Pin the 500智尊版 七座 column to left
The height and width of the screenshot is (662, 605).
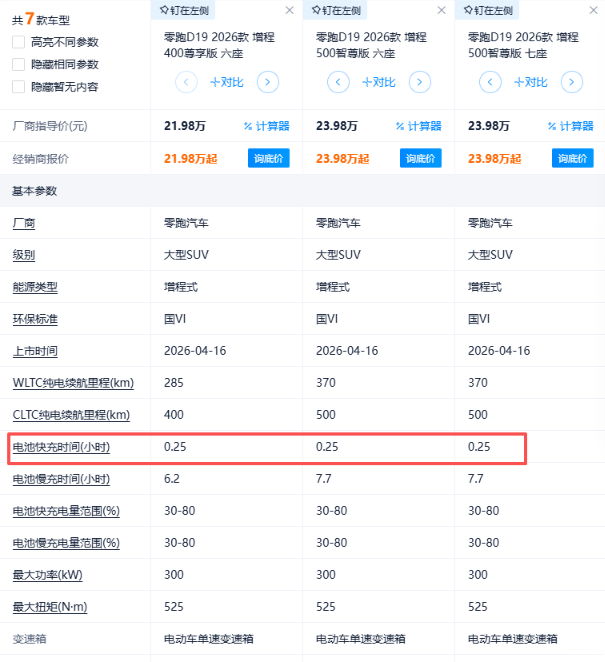coord(488,10)
